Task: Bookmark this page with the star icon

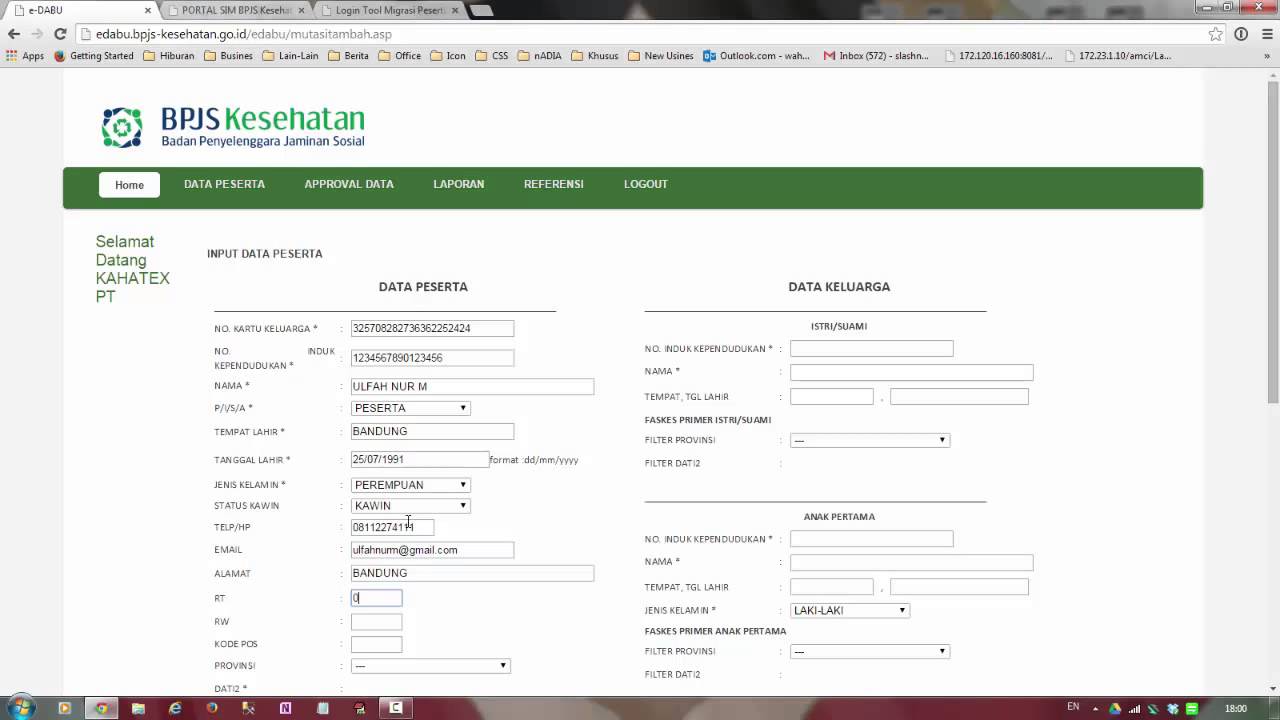Action: click(x=1215, y=34)
